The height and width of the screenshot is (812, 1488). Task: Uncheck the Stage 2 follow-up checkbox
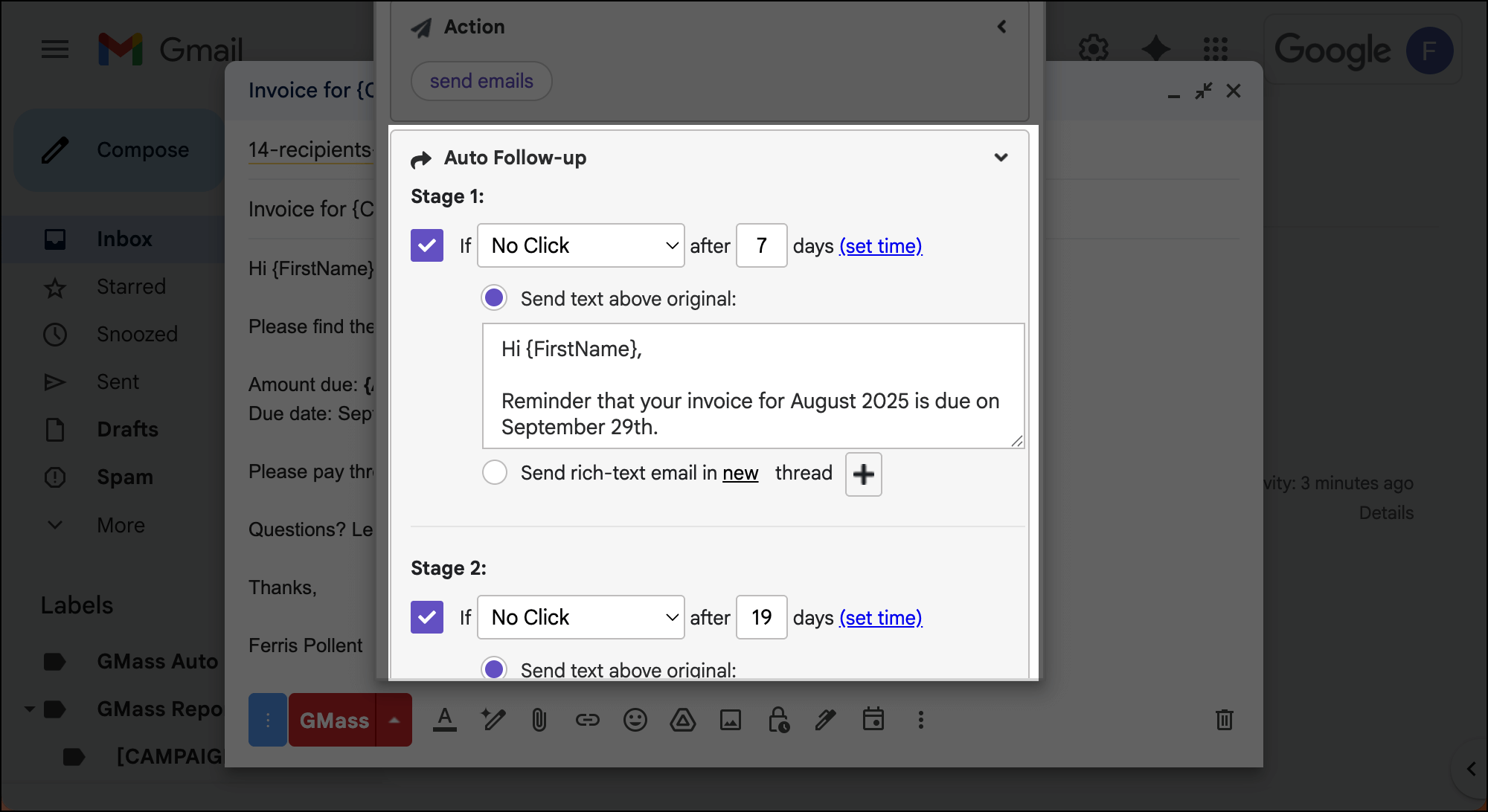click(427, 617)
